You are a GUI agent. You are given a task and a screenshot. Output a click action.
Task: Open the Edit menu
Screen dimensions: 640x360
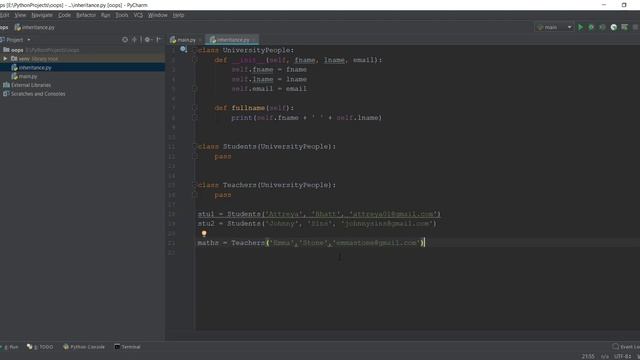(4, 15)
